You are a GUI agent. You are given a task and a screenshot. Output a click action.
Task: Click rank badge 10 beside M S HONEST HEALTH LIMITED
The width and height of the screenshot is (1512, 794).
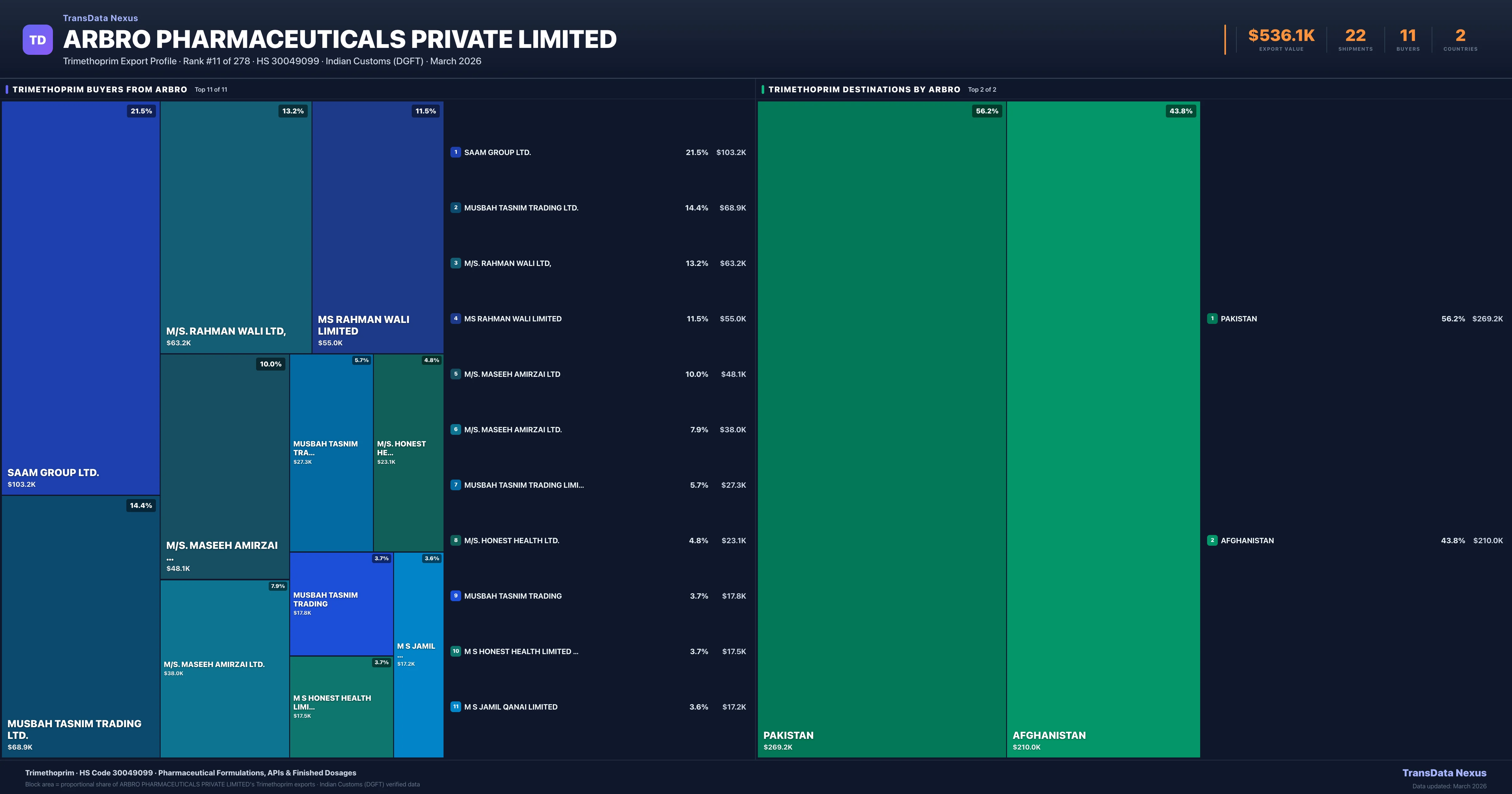(x=455, y=651)
